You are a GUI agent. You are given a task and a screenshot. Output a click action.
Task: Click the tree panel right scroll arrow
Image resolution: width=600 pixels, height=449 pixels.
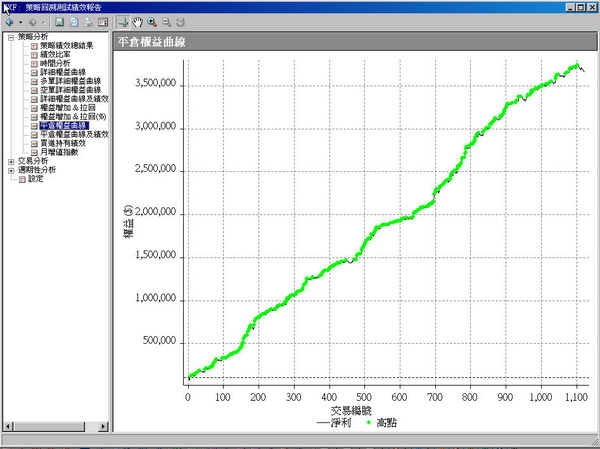click(x=103, y=426)
